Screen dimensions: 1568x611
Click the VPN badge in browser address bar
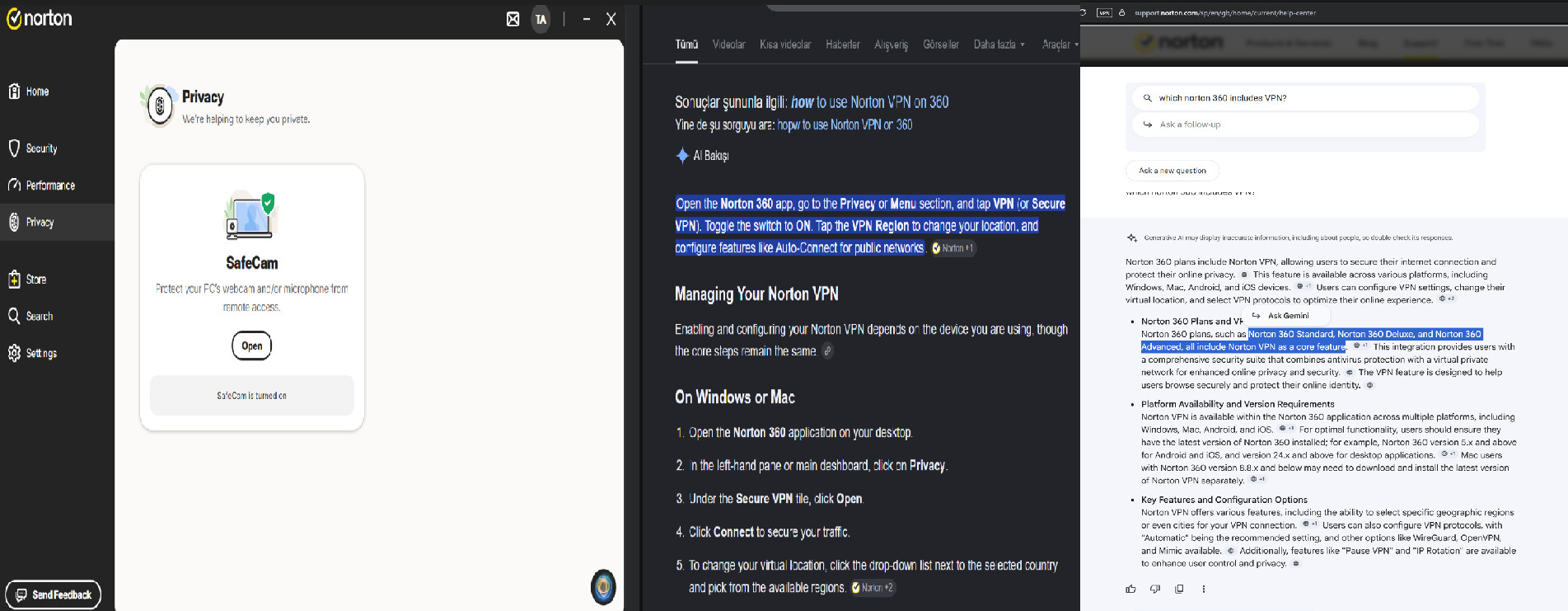pos(1104,12)
